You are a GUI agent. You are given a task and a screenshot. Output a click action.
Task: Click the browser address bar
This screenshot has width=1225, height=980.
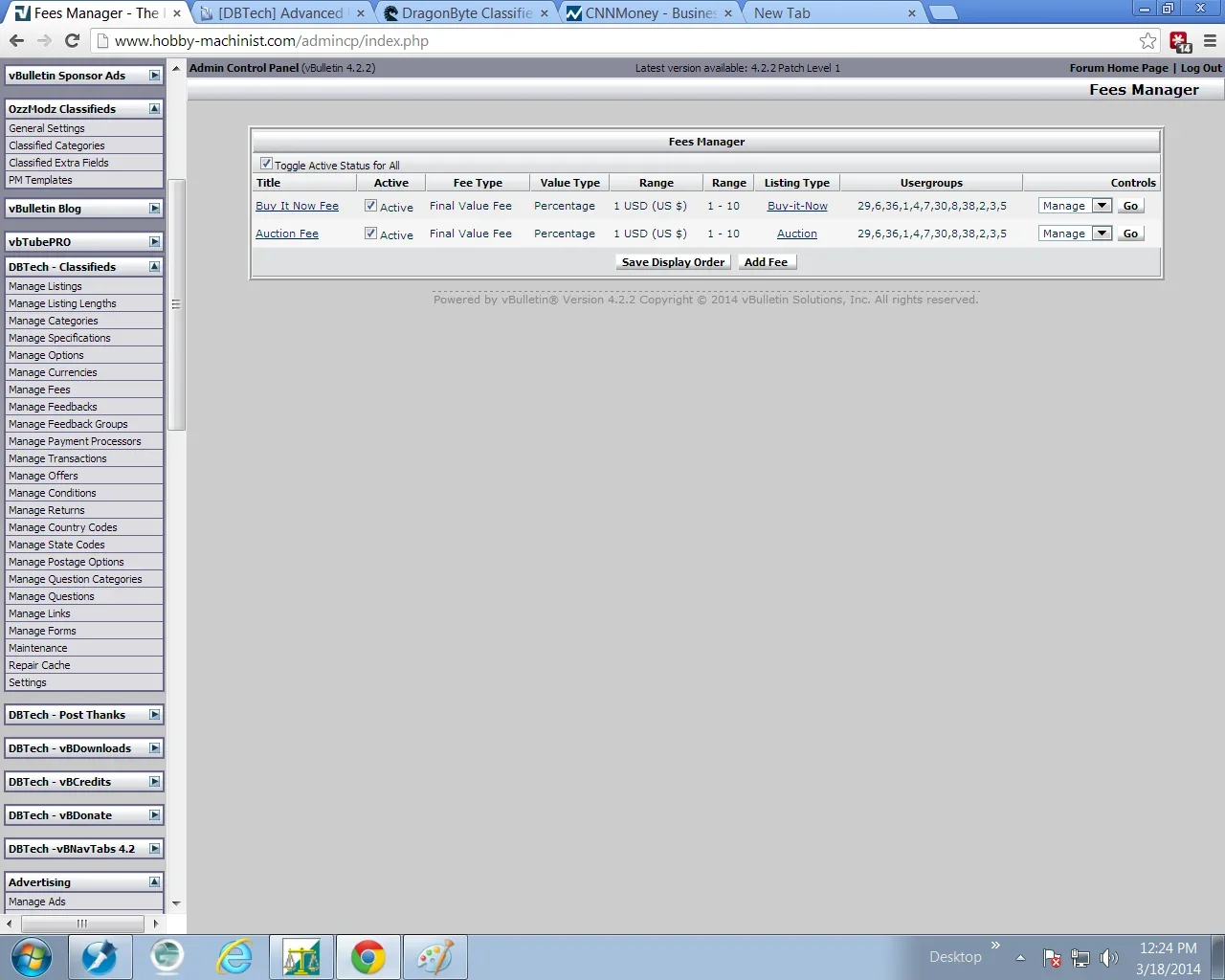pyautogui.click(x=612, y=41)
